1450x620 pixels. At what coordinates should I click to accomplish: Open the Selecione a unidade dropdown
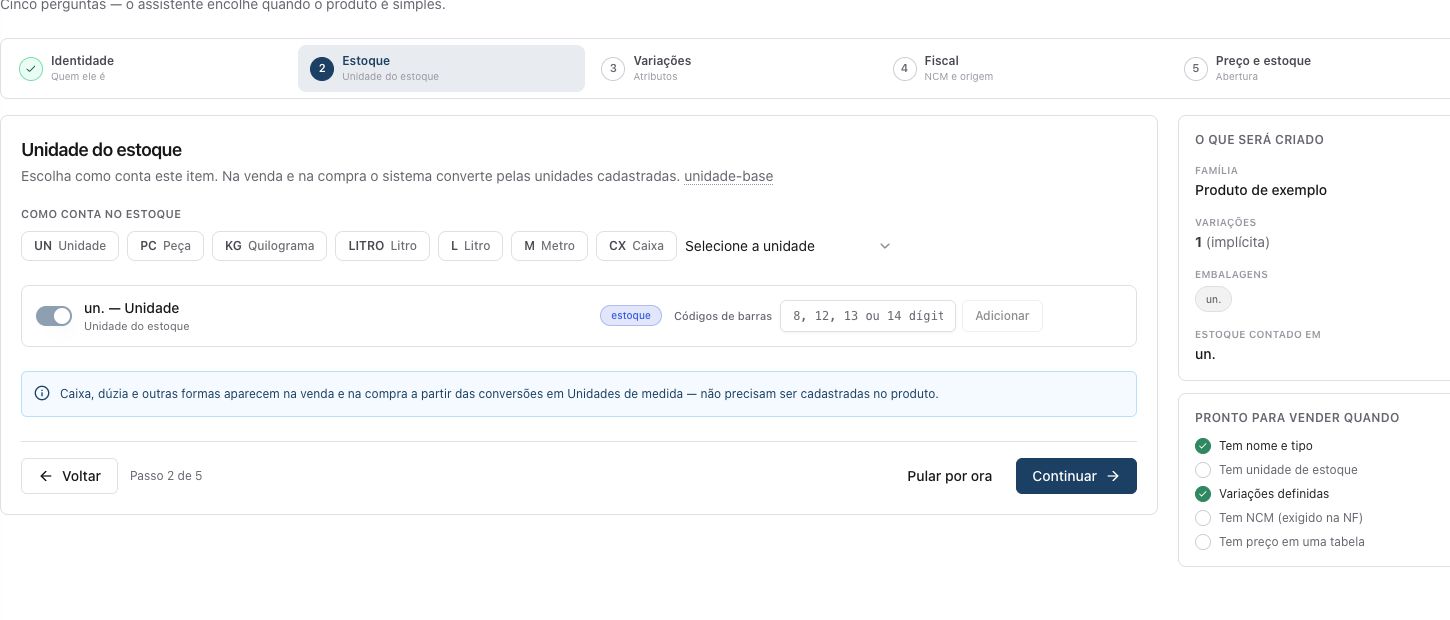pyautogui.click(x=788, y=246)
